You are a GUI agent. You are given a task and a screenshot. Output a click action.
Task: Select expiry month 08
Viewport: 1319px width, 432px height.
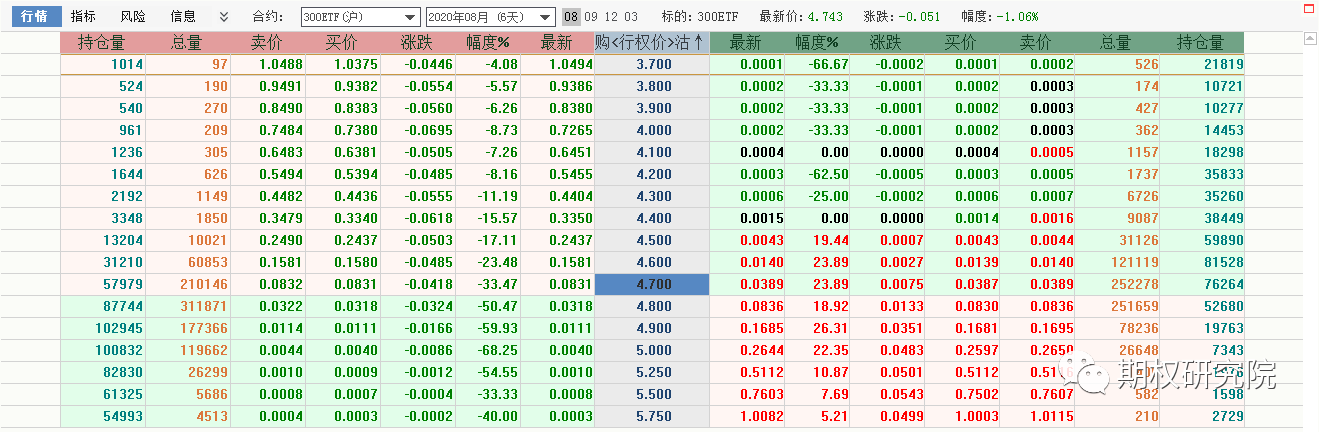[x=570, y=17]
